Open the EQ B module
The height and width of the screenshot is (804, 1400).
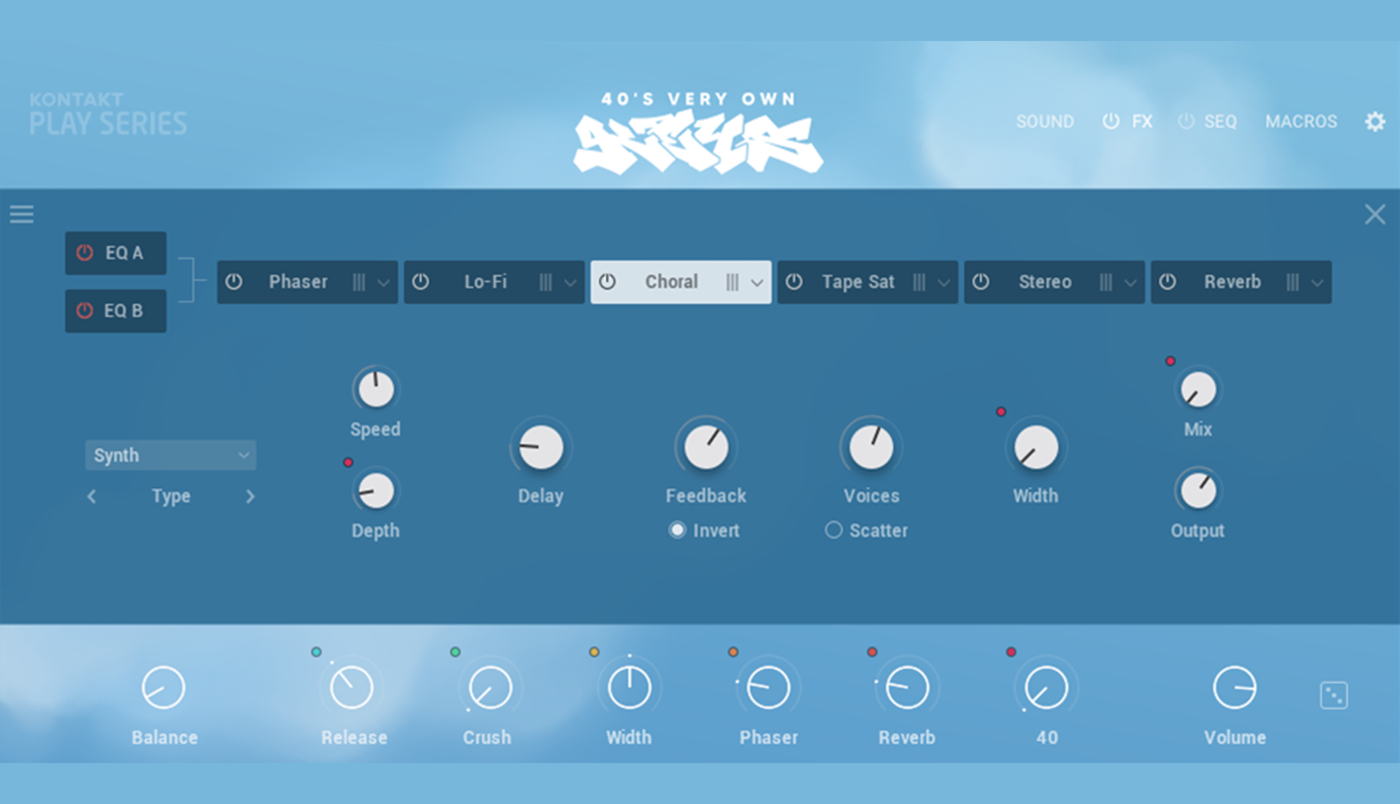(116, 311)
